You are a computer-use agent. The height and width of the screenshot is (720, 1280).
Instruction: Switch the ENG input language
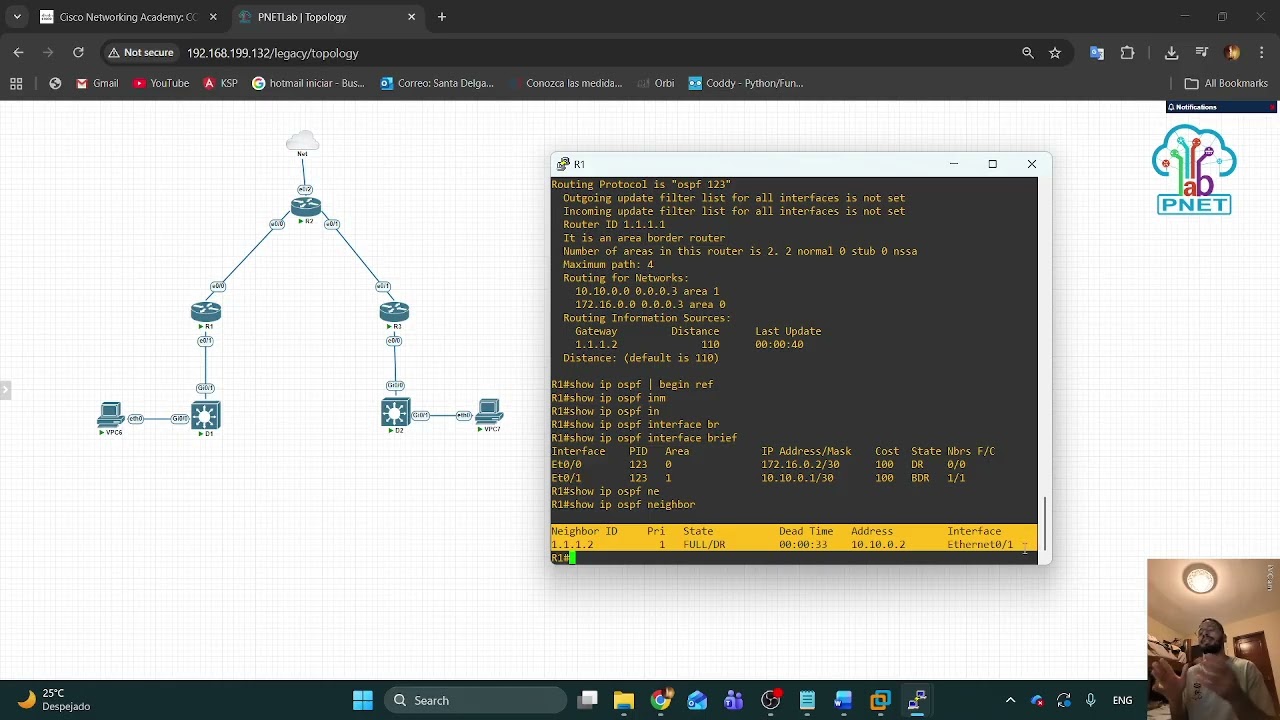point(1122,700)
